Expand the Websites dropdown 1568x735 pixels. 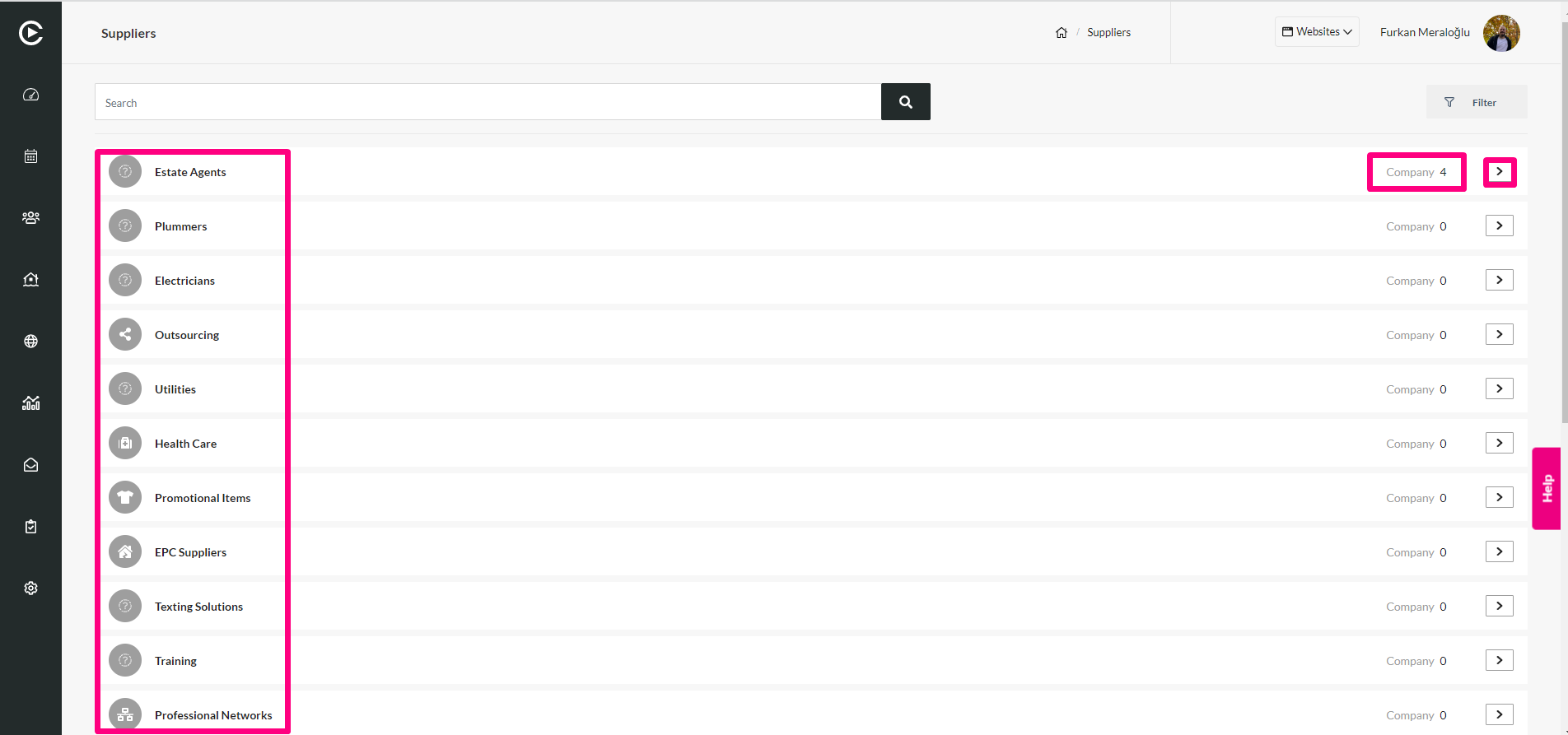(1317, 32)
